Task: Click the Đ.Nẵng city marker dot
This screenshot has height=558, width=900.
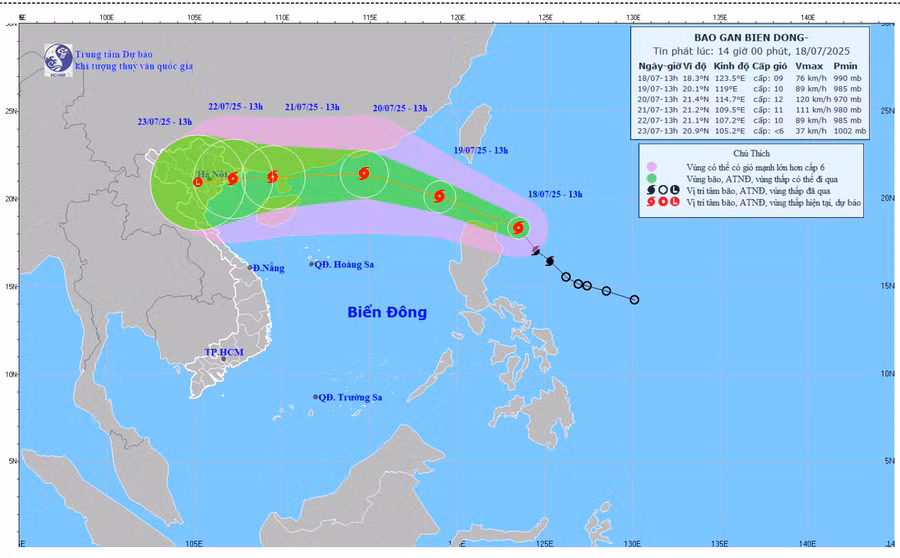Action: [250, 267]
